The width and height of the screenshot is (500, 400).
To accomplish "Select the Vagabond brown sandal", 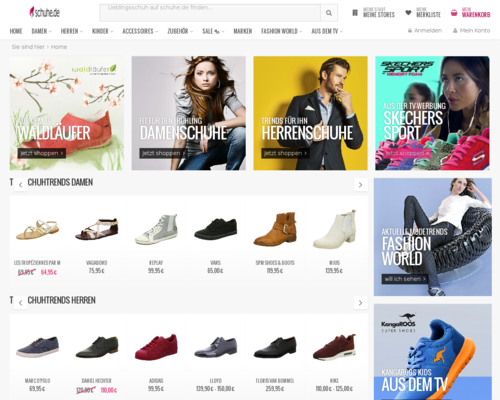I will 97,229.
